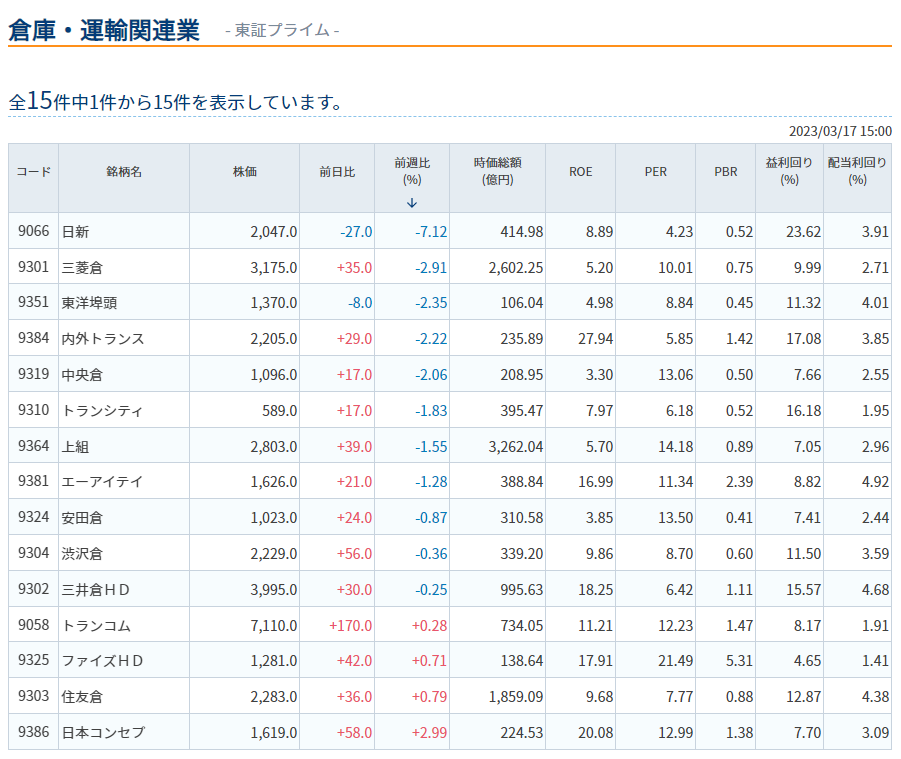The height and width of the screenshot is (759, 901).
Task: Click market cap 3,262.04 of 上組
Action: (515, 446)
